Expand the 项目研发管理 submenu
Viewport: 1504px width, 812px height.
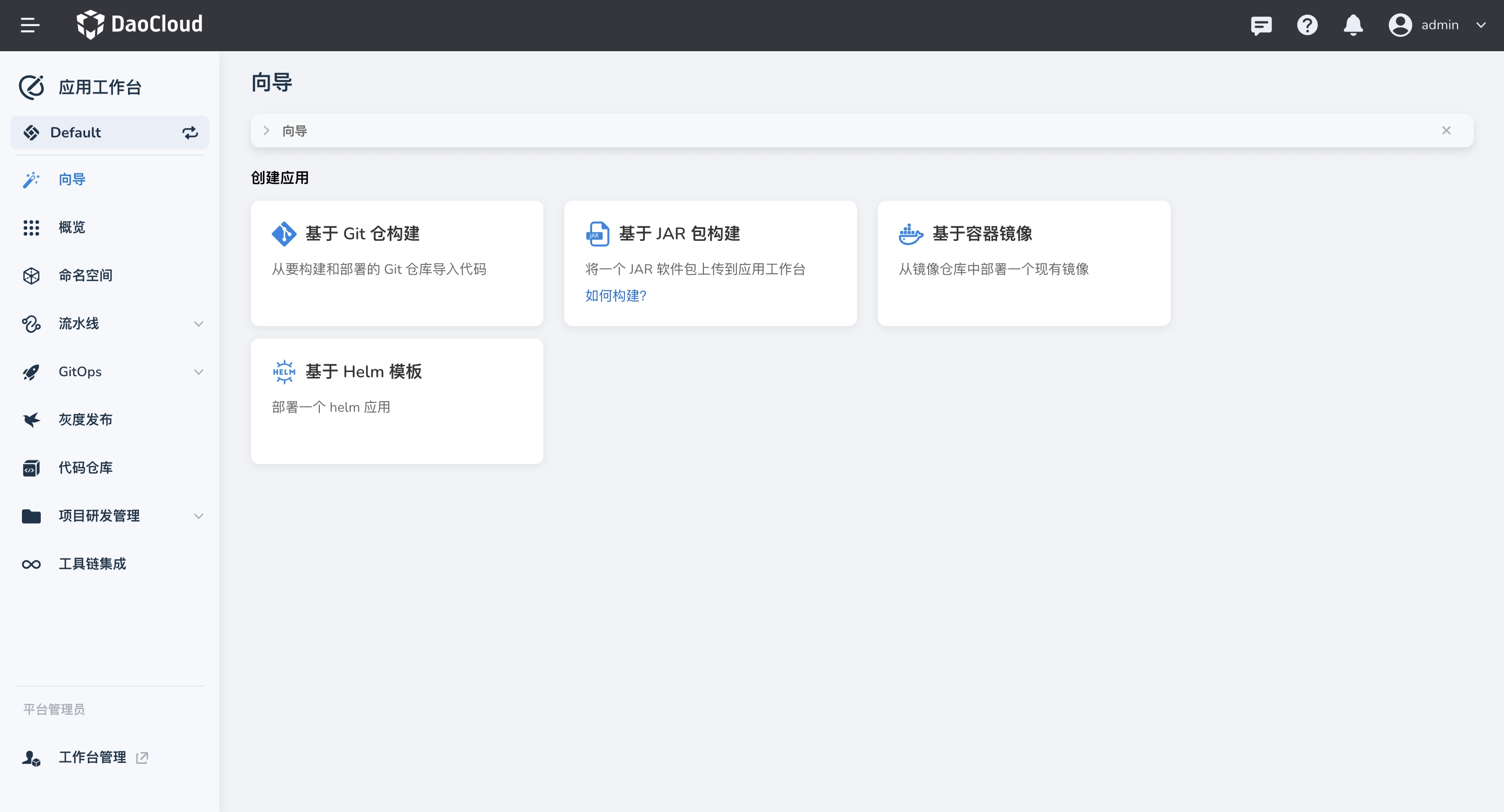click(199, 516)
